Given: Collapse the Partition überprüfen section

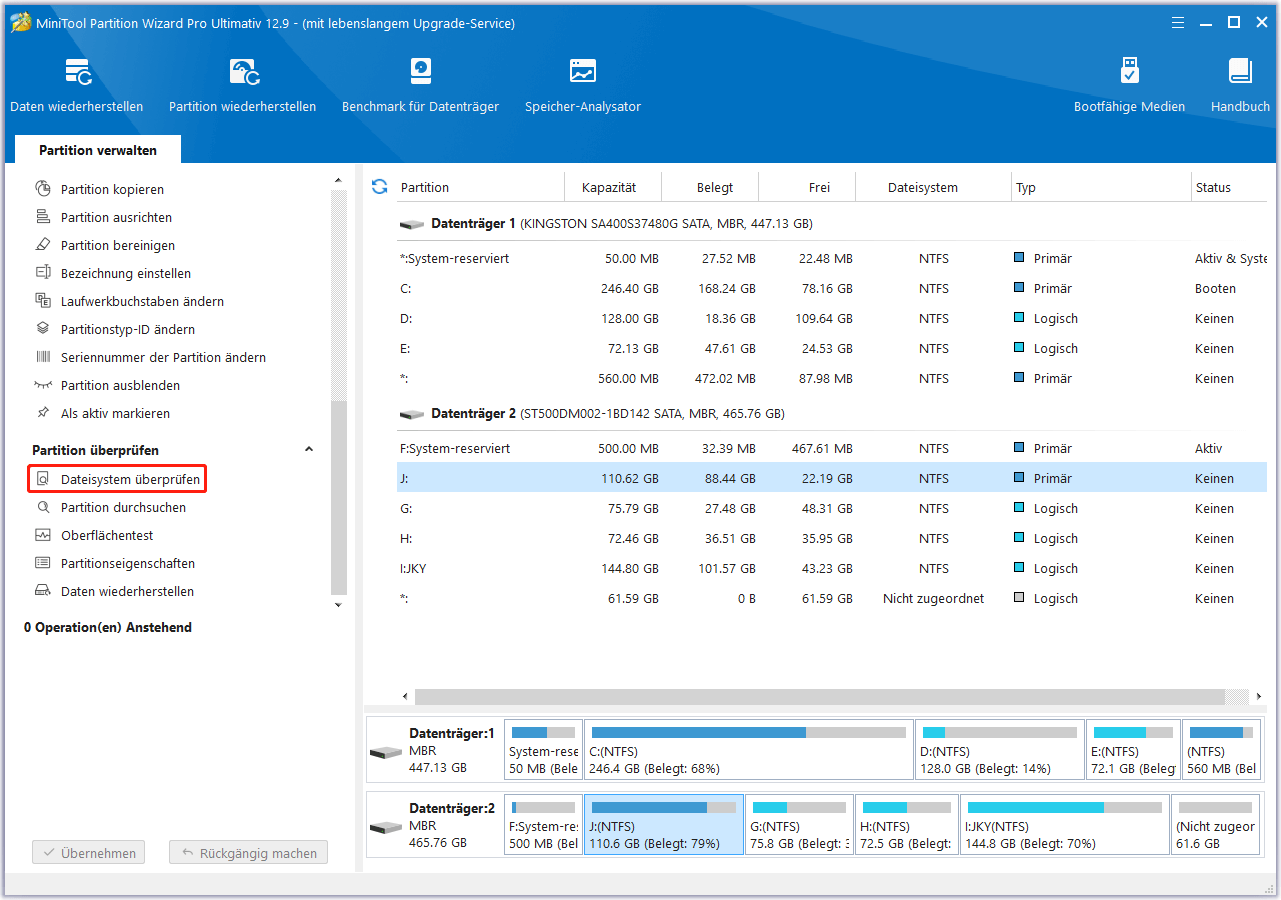Looking at the screenshot, I should coord(309,450).
